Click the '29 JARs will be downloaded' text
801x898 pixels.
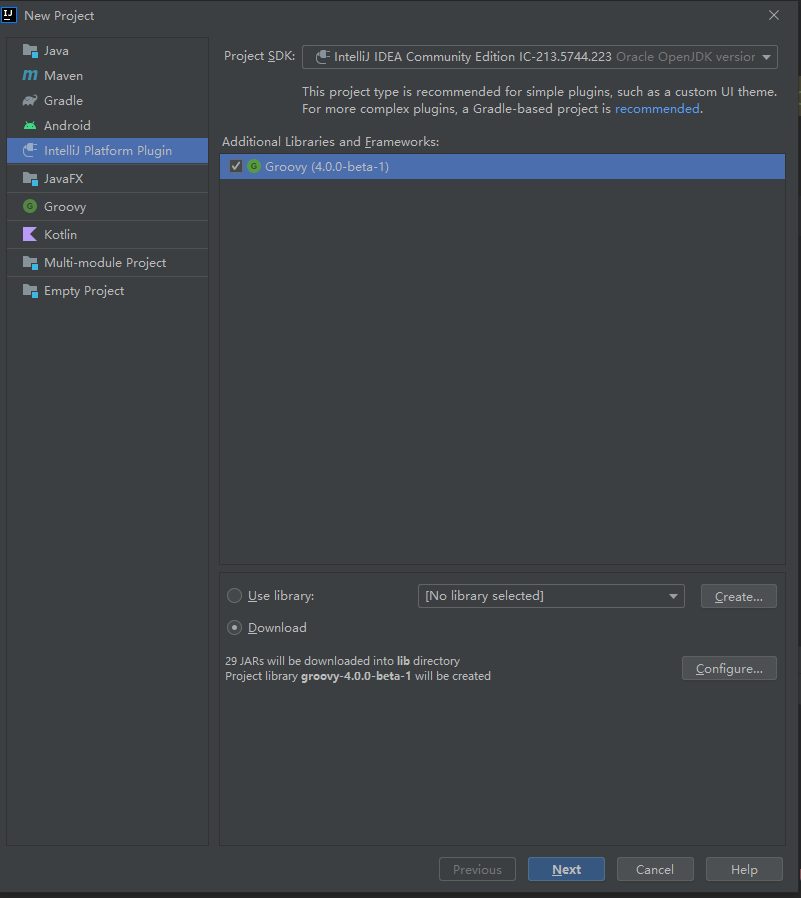click(x=342, y=661)
